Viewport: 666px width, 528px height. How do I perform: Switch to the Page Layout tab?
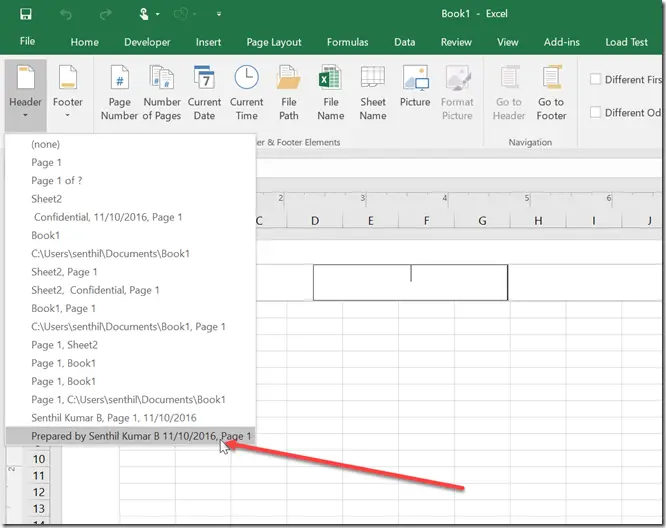pos(274,42)
